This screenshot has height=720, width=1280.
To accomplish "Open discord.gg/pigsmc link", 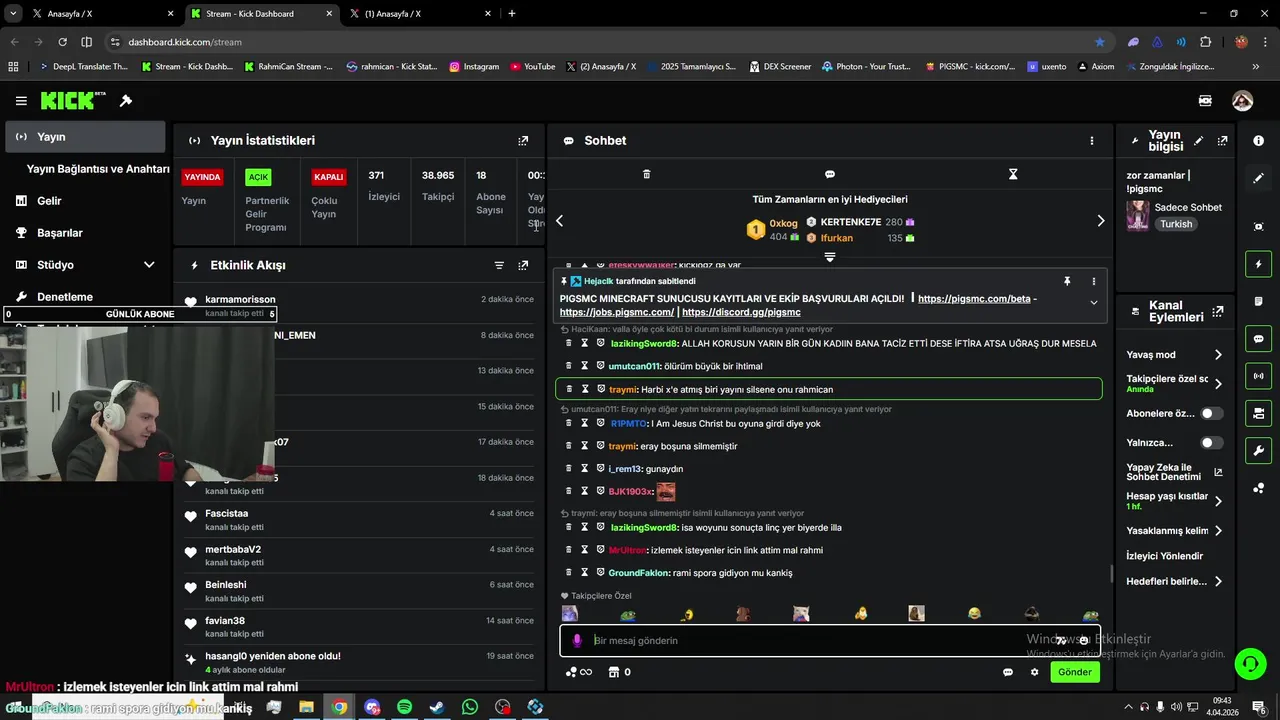I will 741,312.
